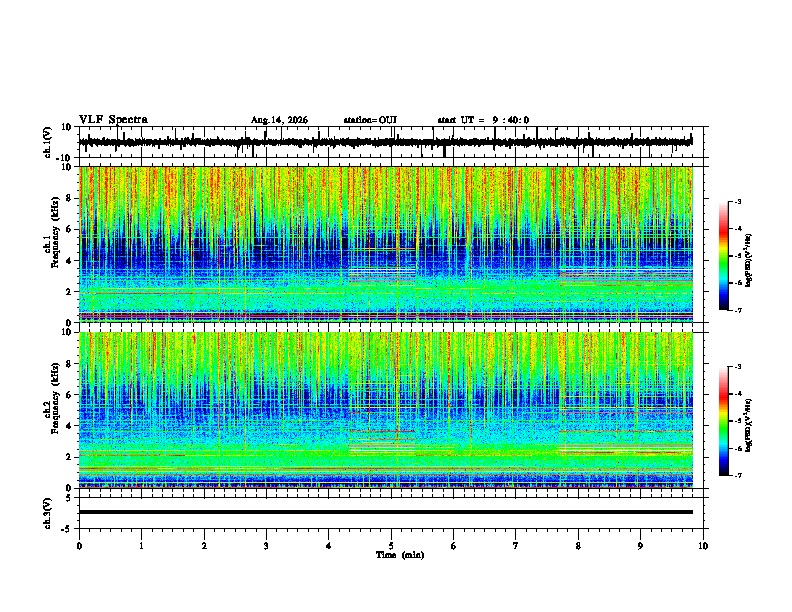This screenshot has width=792, height=612.
Task: Click the "6" kHz tick on ch.1 frequency axis
Action: point(69,230)
